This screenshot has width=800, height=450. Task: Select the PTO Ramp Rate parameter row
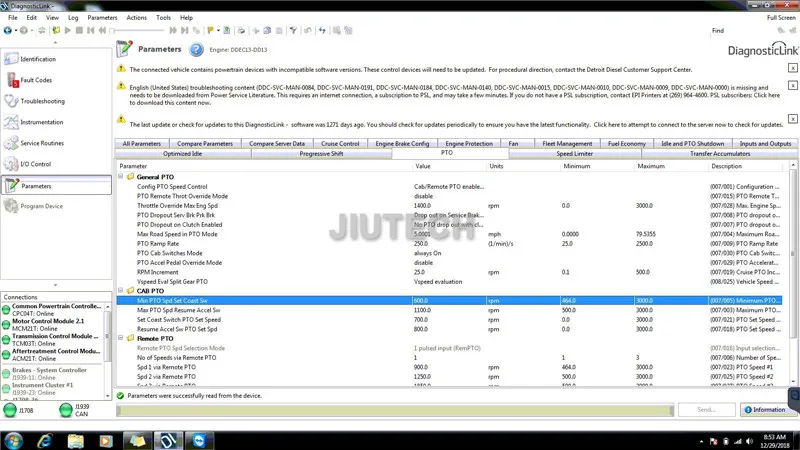[449, 244]
